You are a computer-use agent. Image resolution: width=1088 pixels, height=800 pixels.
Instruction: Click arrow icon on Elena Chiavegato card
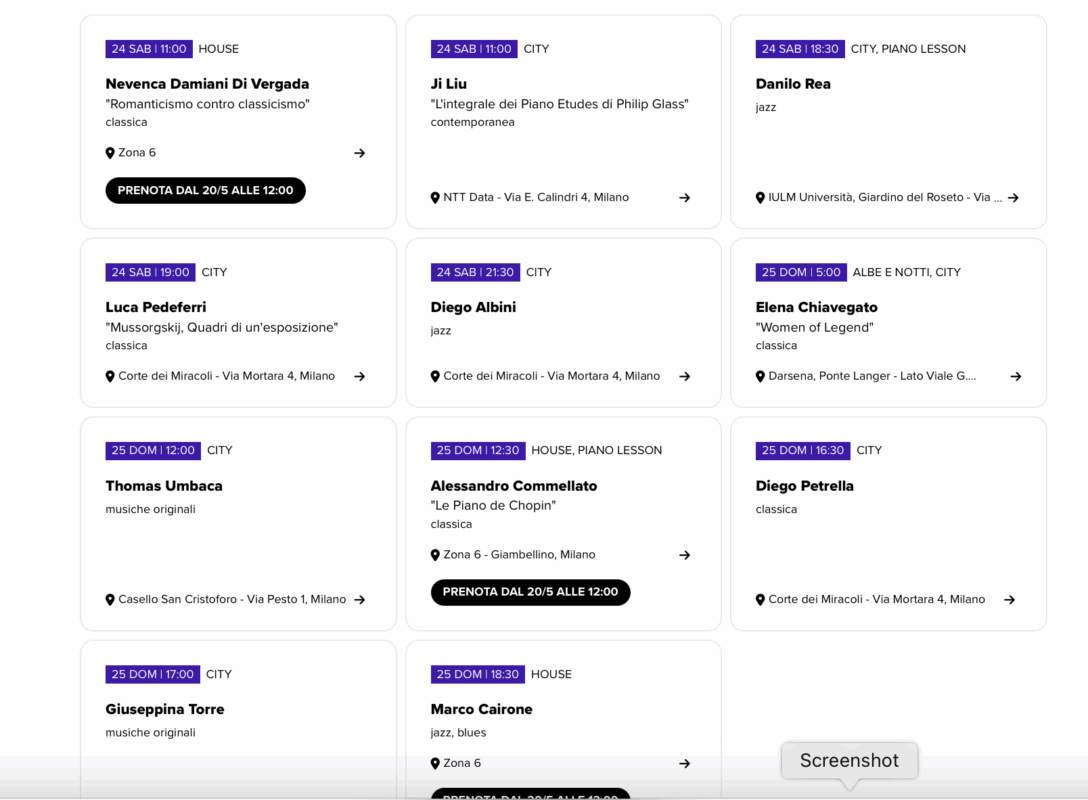(x=1015, y=377)
